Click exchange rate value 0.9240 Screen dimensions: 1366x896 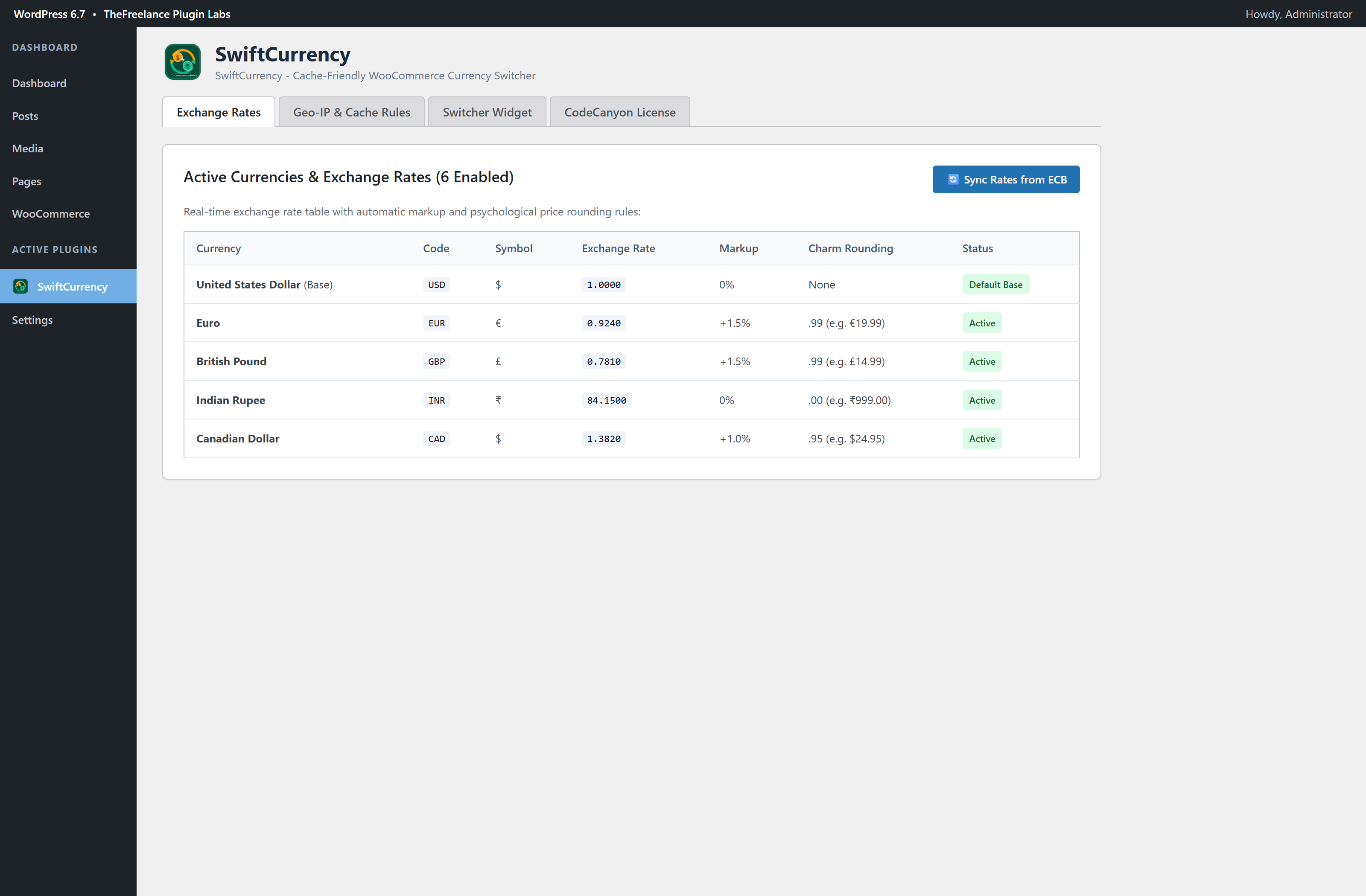click(x=604, y=323)
